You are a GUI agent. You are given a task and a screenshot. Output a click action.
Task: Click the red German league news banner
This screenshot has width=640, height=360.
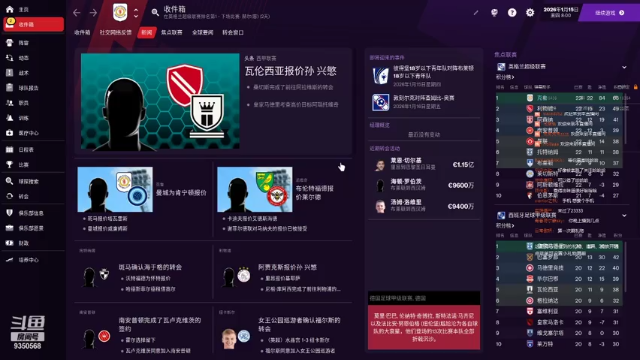point(424,327)
